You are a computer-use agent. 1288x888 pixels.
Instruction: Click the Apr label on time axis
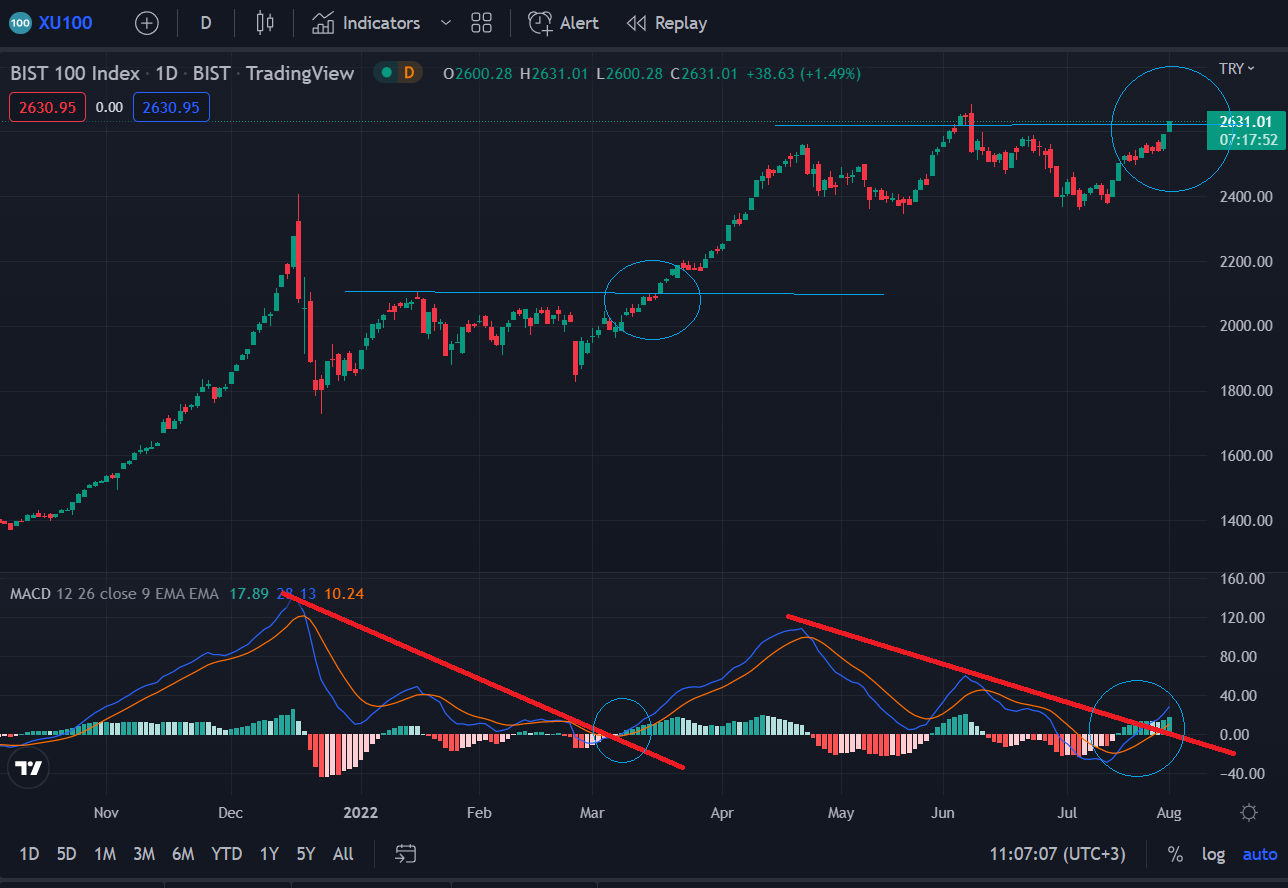pyautogui.click(x=720, y=813)
